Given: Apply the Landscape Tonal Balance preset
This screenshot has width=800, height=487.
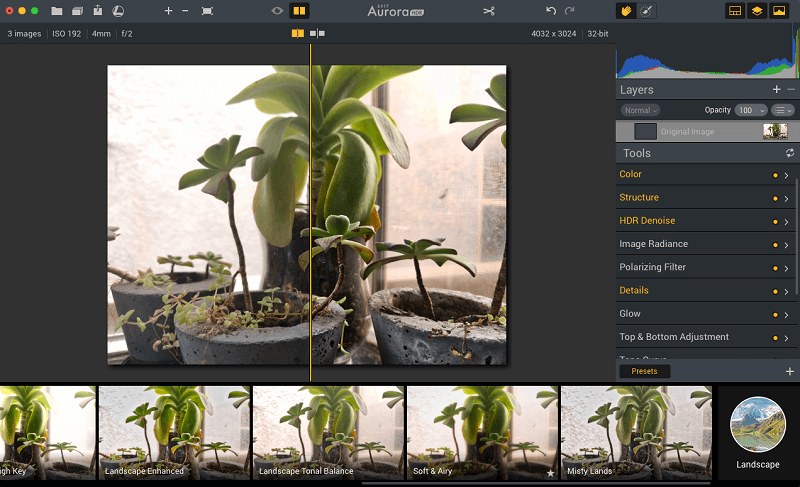Looking at the screenshot, I should pyautogui.click(x=328, y=432).
